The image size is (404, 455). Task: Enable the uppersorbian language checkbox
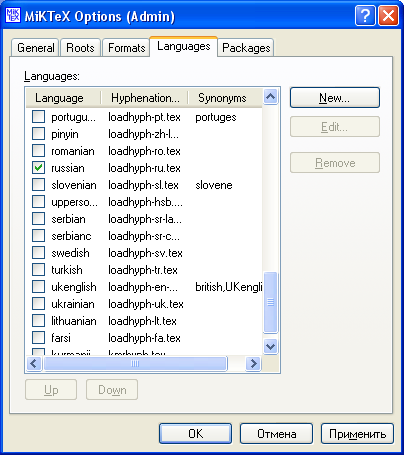[38, 202]
